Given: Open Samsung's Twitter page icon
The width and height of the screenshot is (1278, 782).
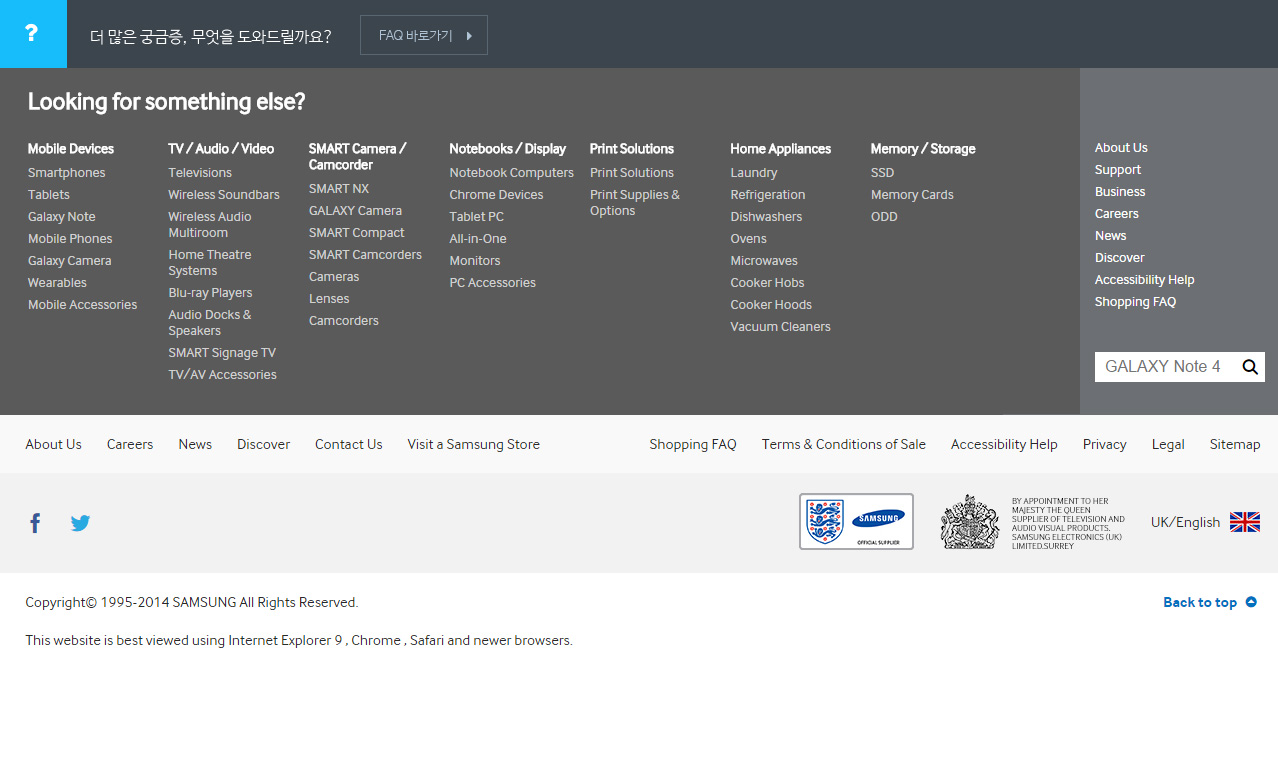Looking at the screenshot, I should point(81,523).
